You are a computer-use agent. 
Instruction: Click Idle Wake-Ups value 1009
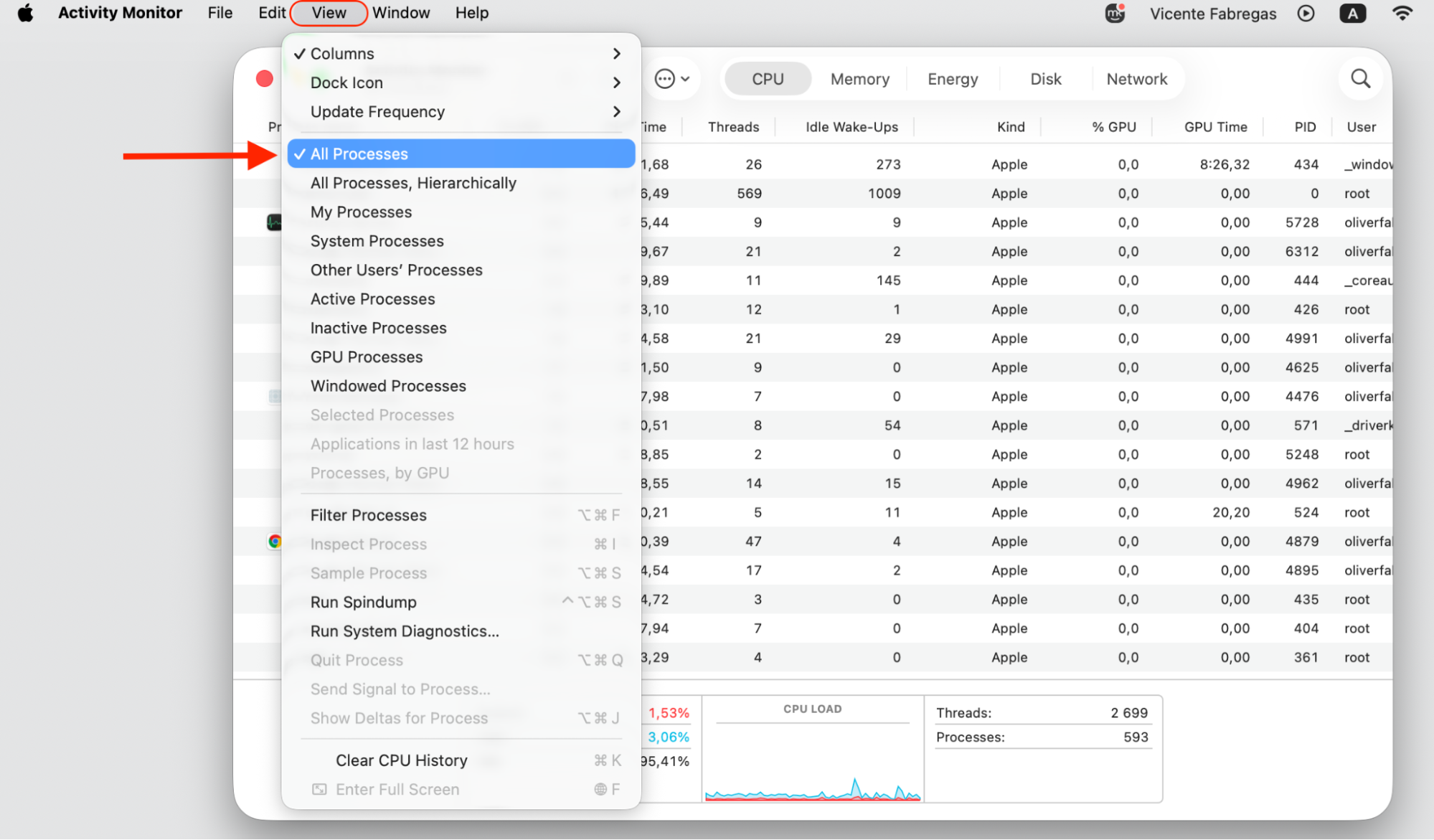click(x=884, y=193)
